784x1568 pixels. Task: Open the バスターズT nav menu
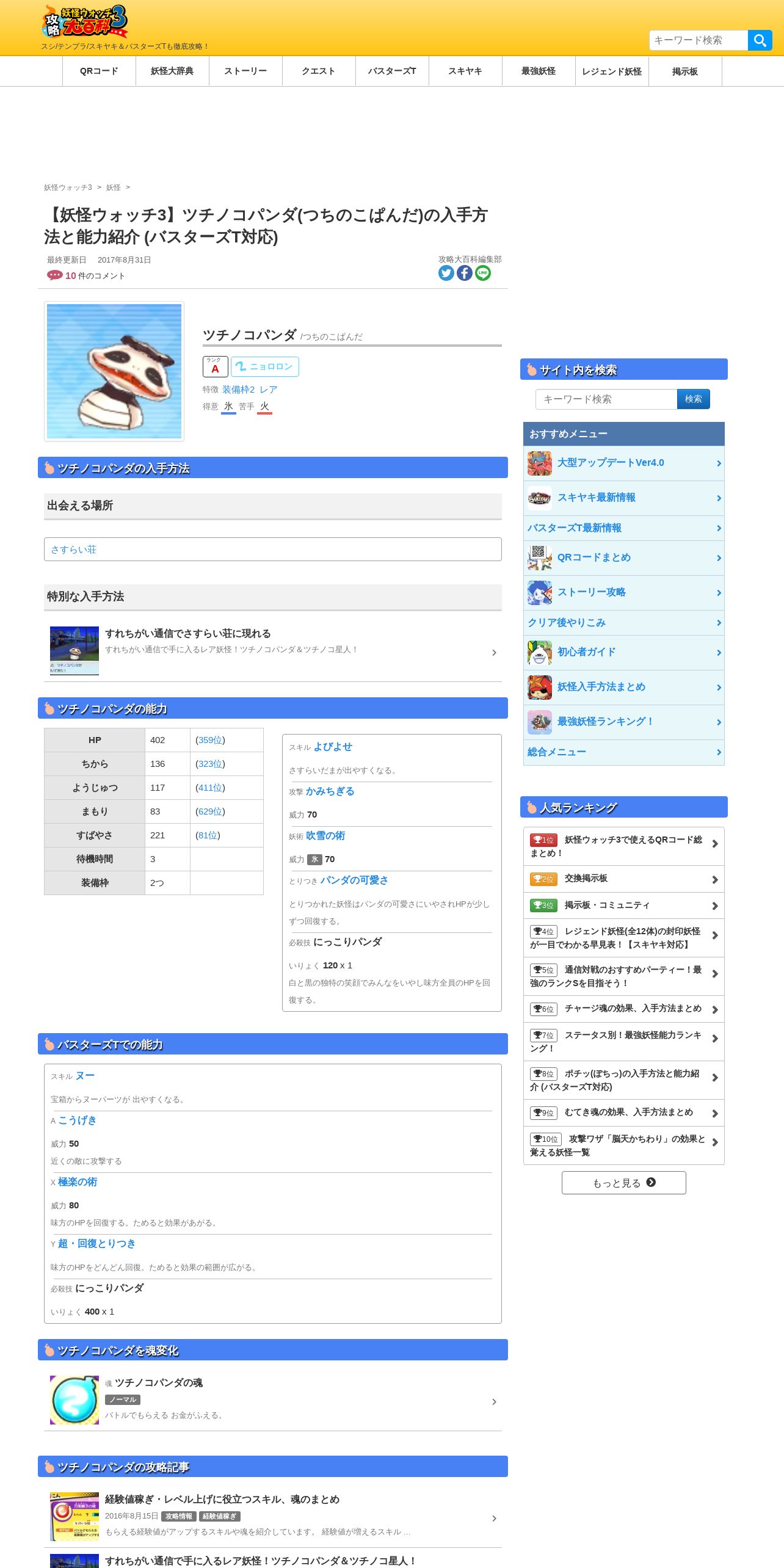pyautogui.click(x=392, y=71)
